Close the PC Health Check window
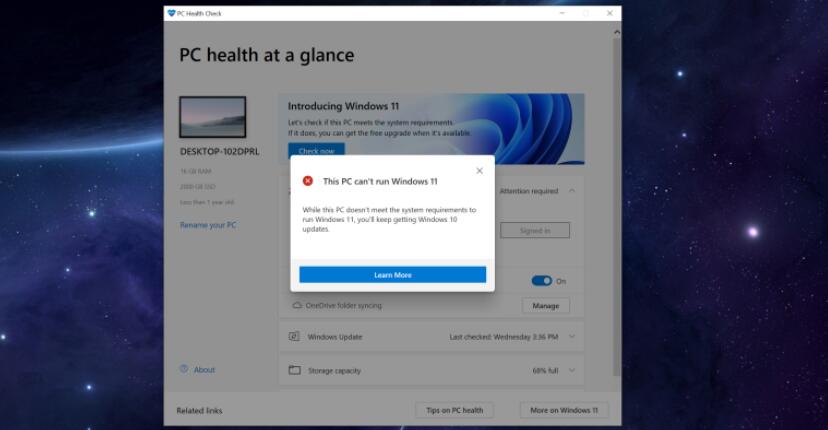828x430 pixels. (x=609, y=13)
